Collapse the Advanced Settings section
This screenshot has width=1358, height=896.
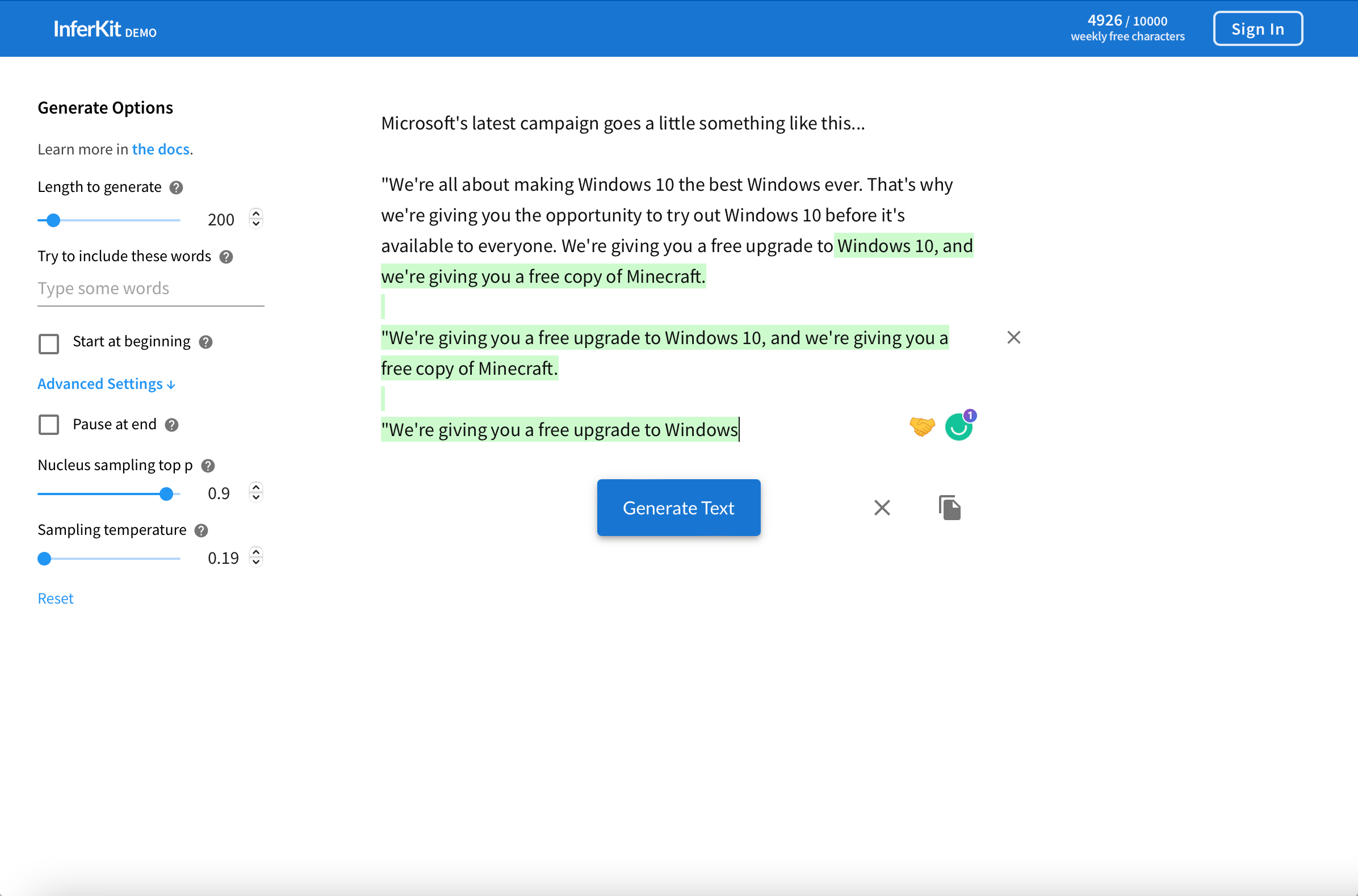(106, 384)
